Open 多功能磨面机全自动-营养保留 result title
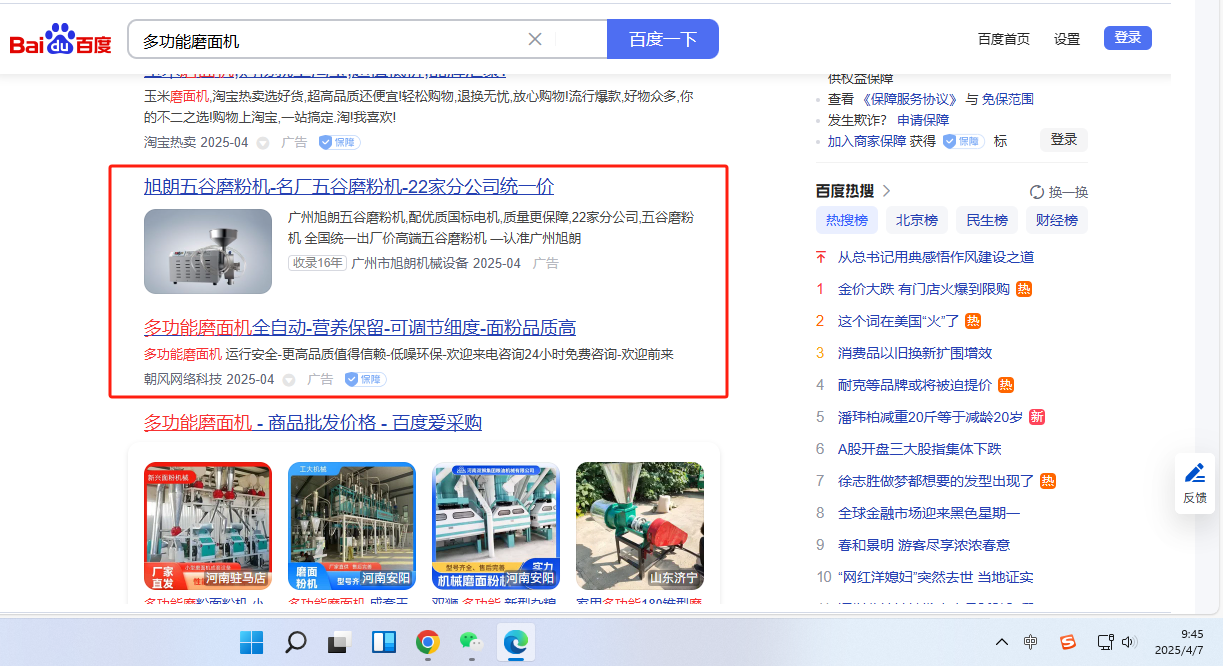Viewport: 1223px width, 666px height. (x=360, y=328)
